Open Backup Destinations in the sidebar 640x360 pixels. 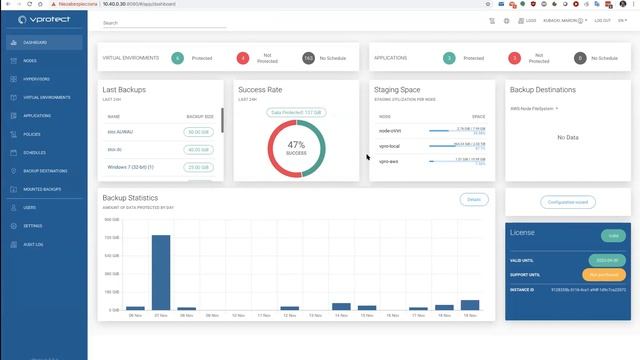tap(44, 171)
